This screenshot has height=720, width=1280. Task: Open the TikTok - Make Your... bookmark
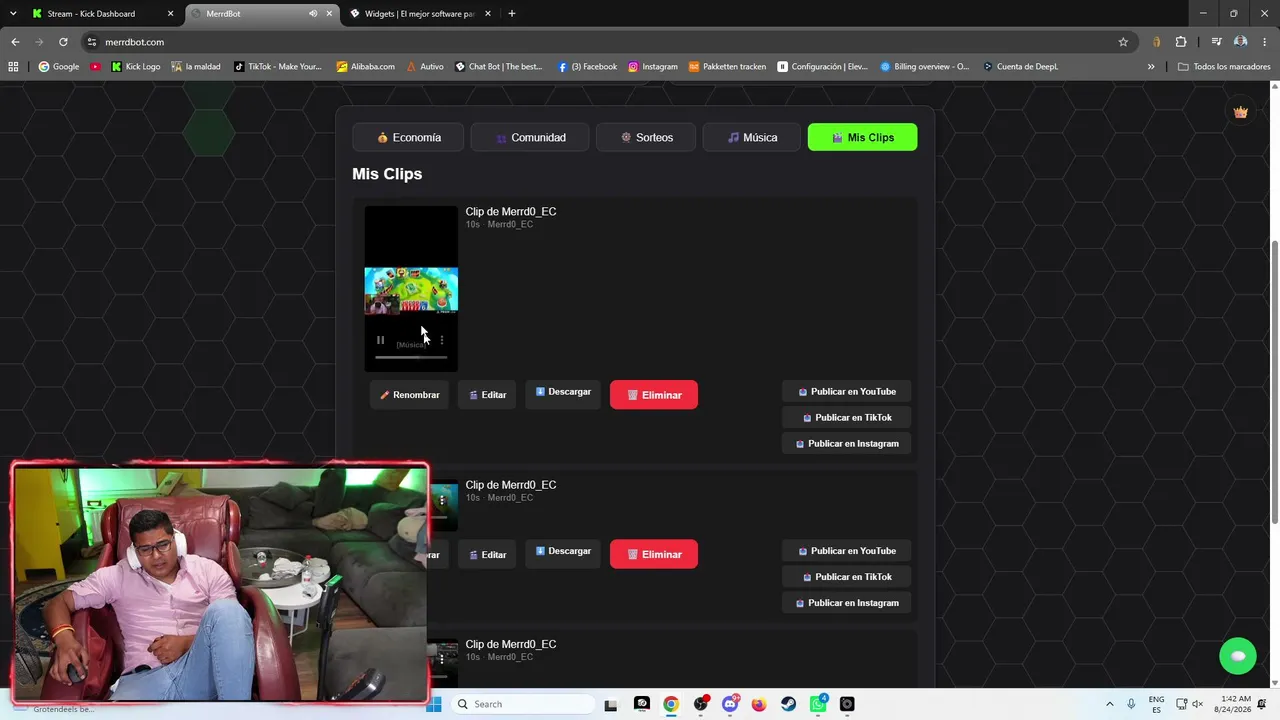tap(278, 67)
